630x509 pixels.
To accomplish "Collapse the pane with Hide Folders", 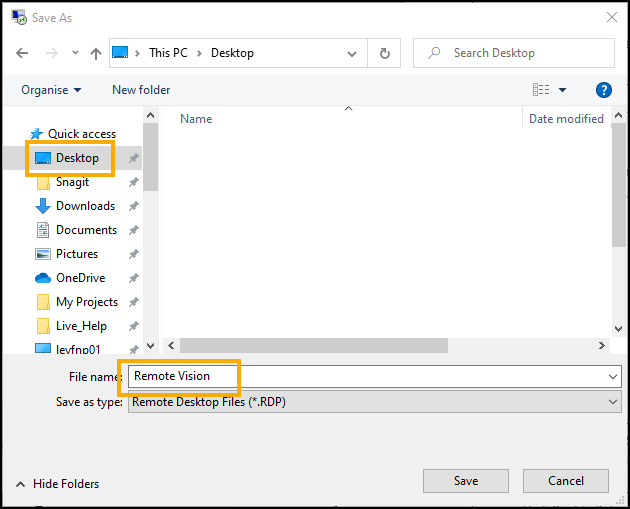I will point(57,484).
